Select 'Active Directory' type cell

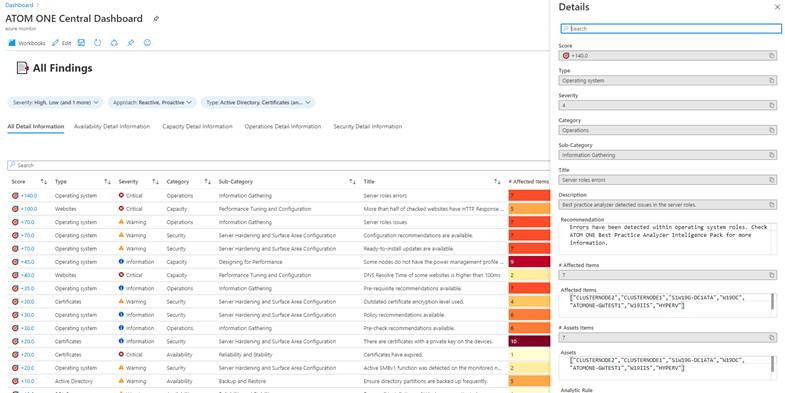[x=74, y=381]
